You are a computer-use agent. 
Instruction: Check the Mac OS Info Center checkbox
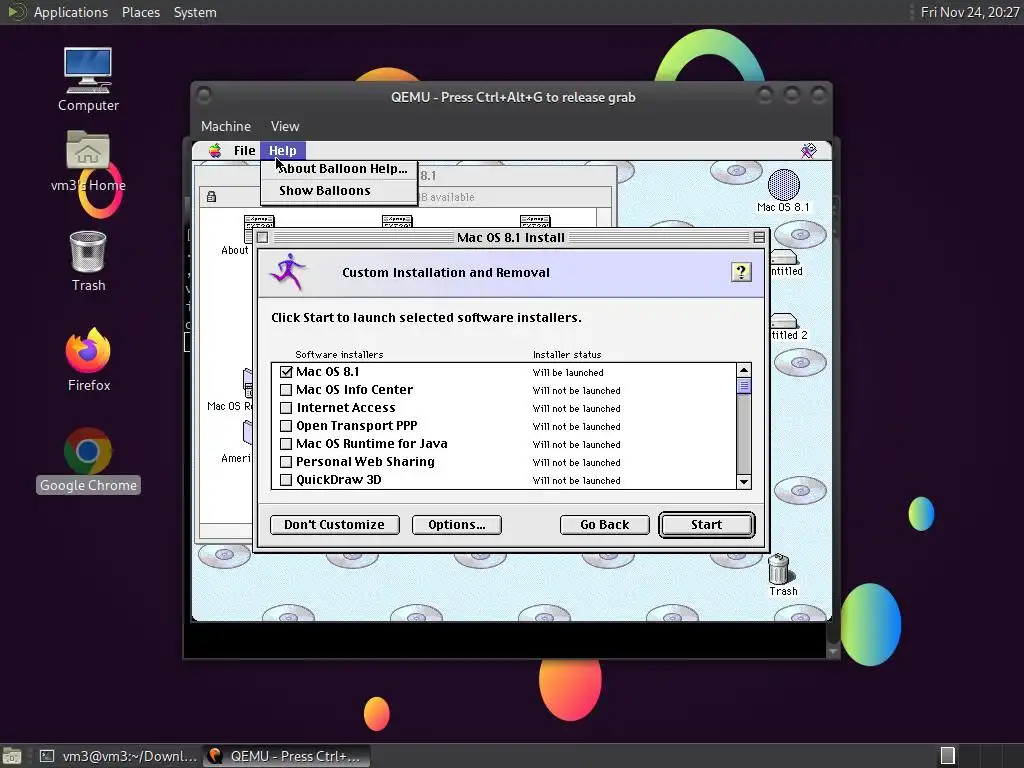(x=286, y=390)
